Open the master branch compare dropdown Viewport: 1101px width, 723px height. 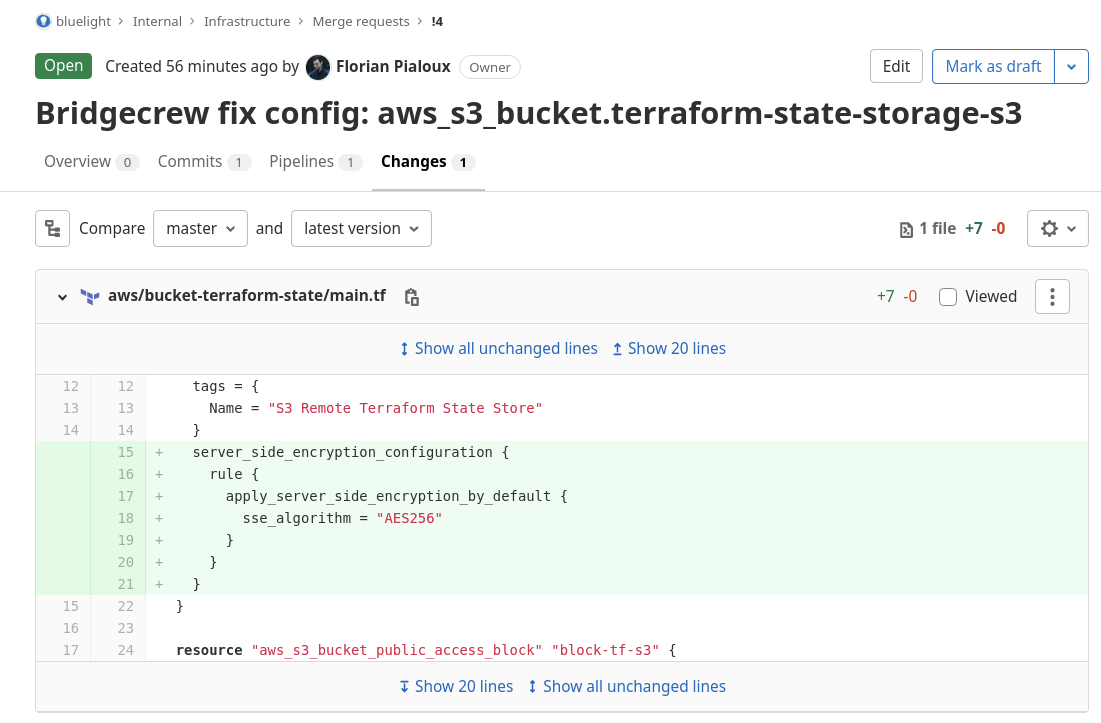pyautogui.click(x=200, y=228)
